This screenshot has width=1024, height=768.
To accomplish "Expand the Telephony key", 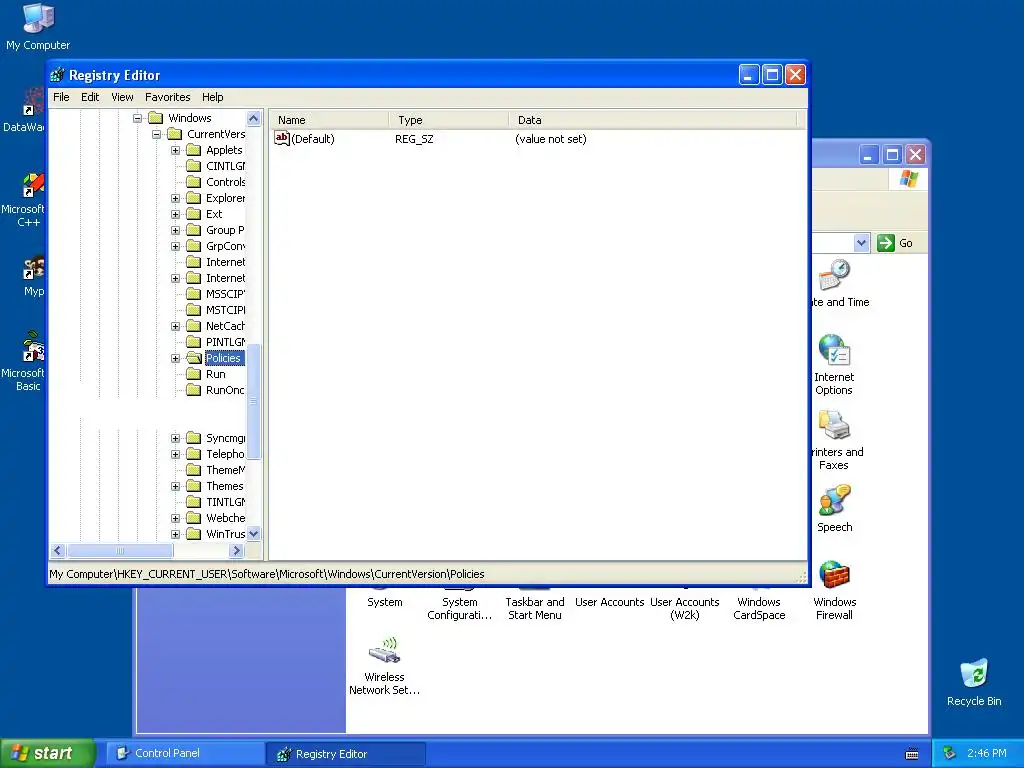I will (175, 455).
